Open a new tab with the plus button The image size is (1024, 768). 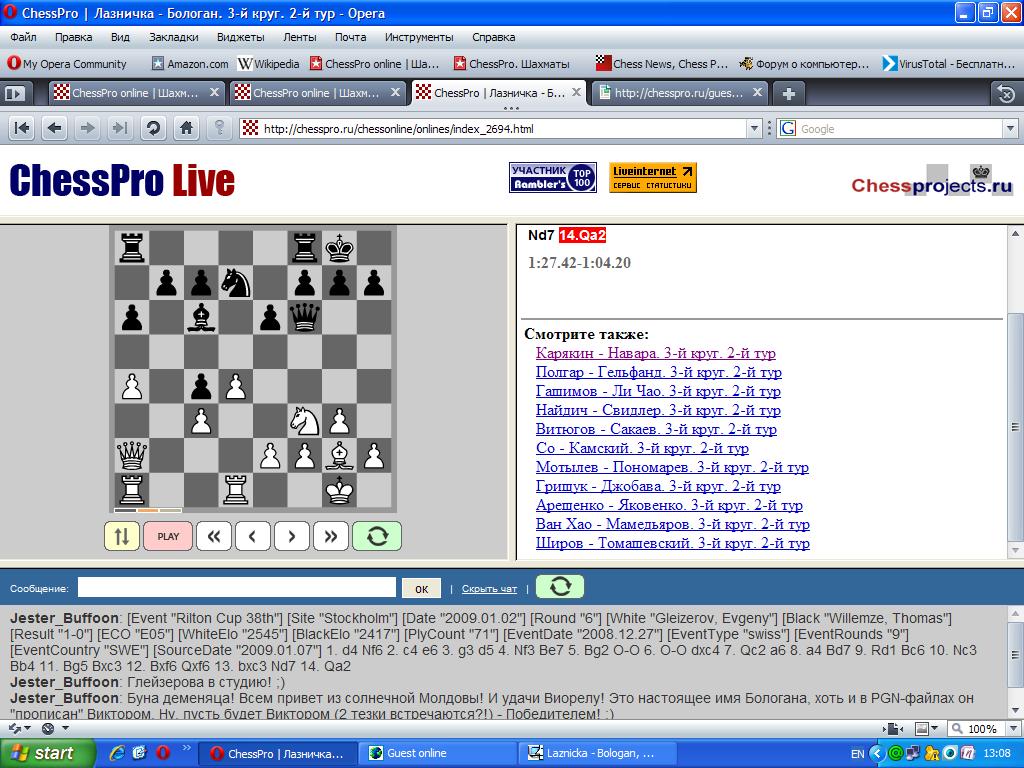coord(789,93)
